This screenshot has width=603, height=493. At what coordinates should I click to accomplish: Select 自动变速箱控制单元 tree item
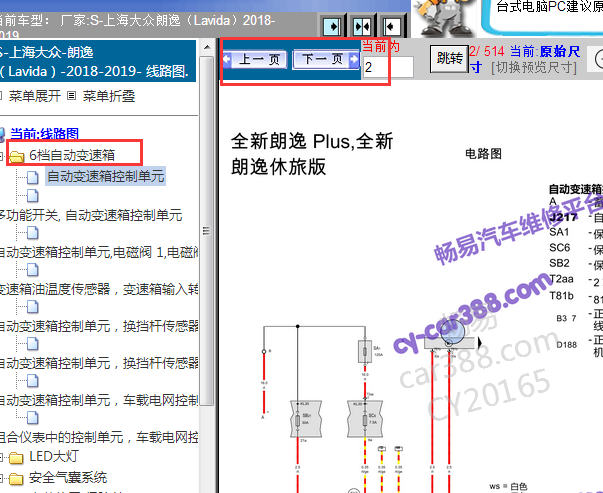coord(106,176)
